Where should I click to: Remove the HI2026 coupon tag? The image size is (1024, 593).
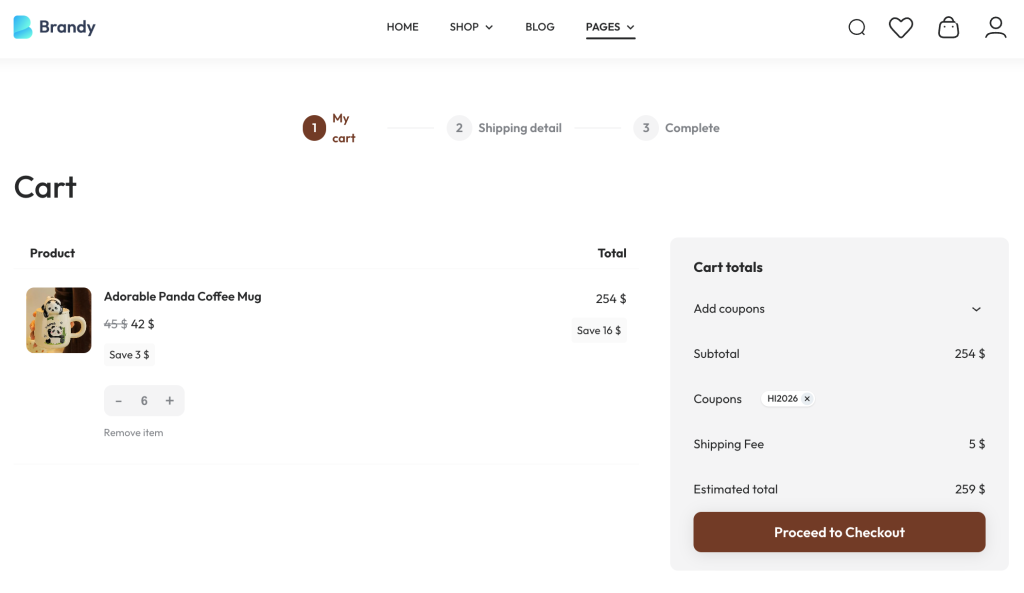(807, 399)
